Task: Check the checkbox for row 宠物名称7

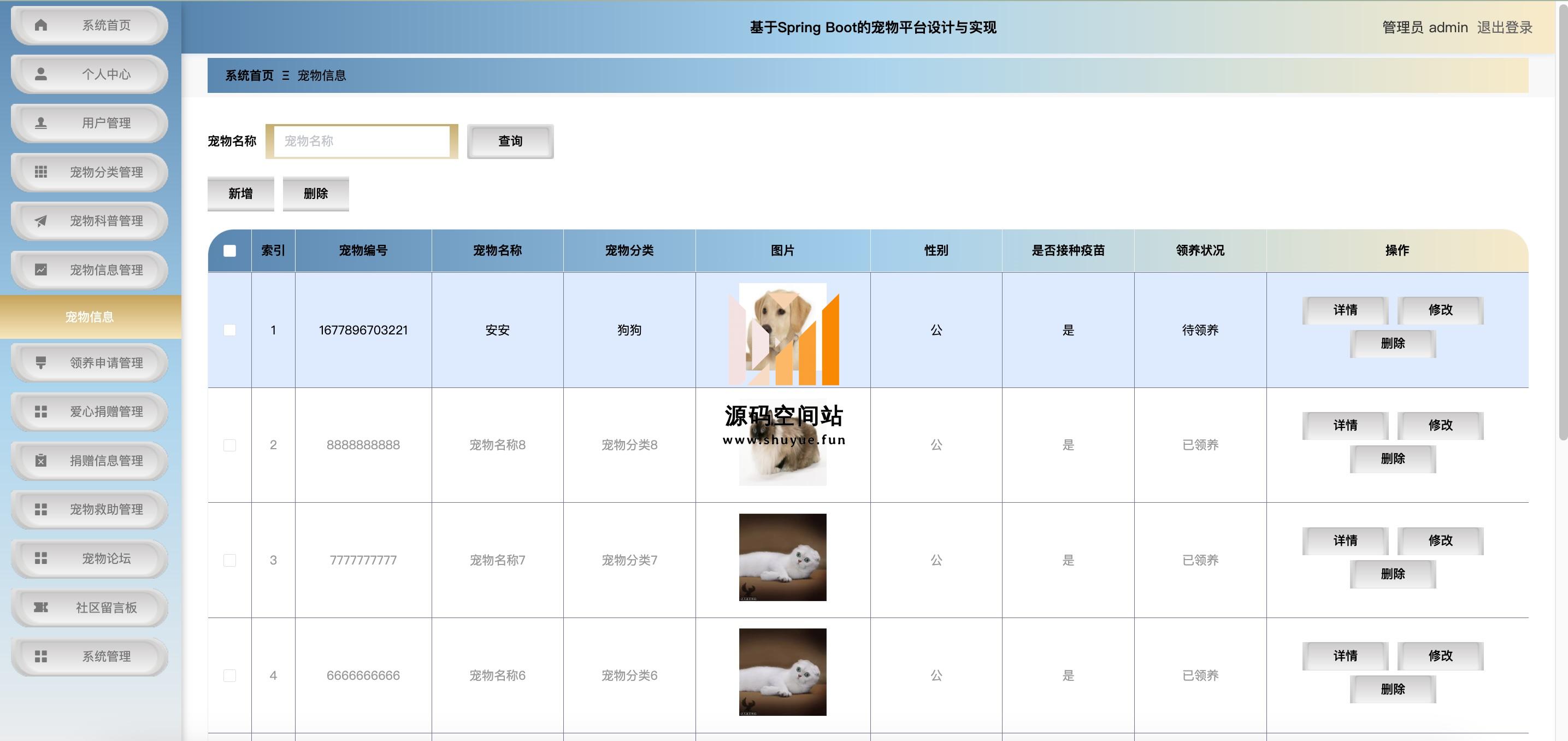Action: pos(229,560)
